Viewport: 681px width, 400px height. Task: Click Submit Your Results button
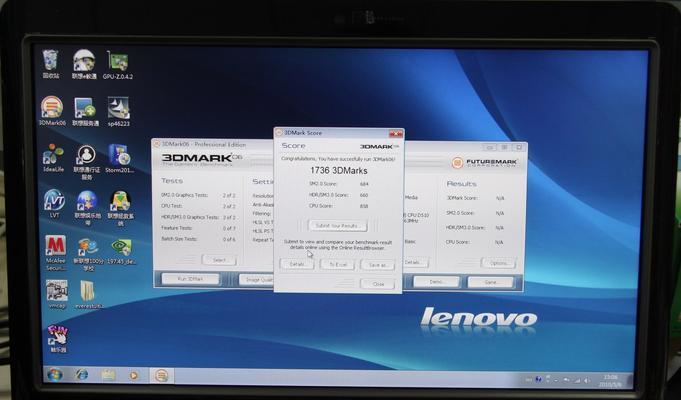(337, 225)
